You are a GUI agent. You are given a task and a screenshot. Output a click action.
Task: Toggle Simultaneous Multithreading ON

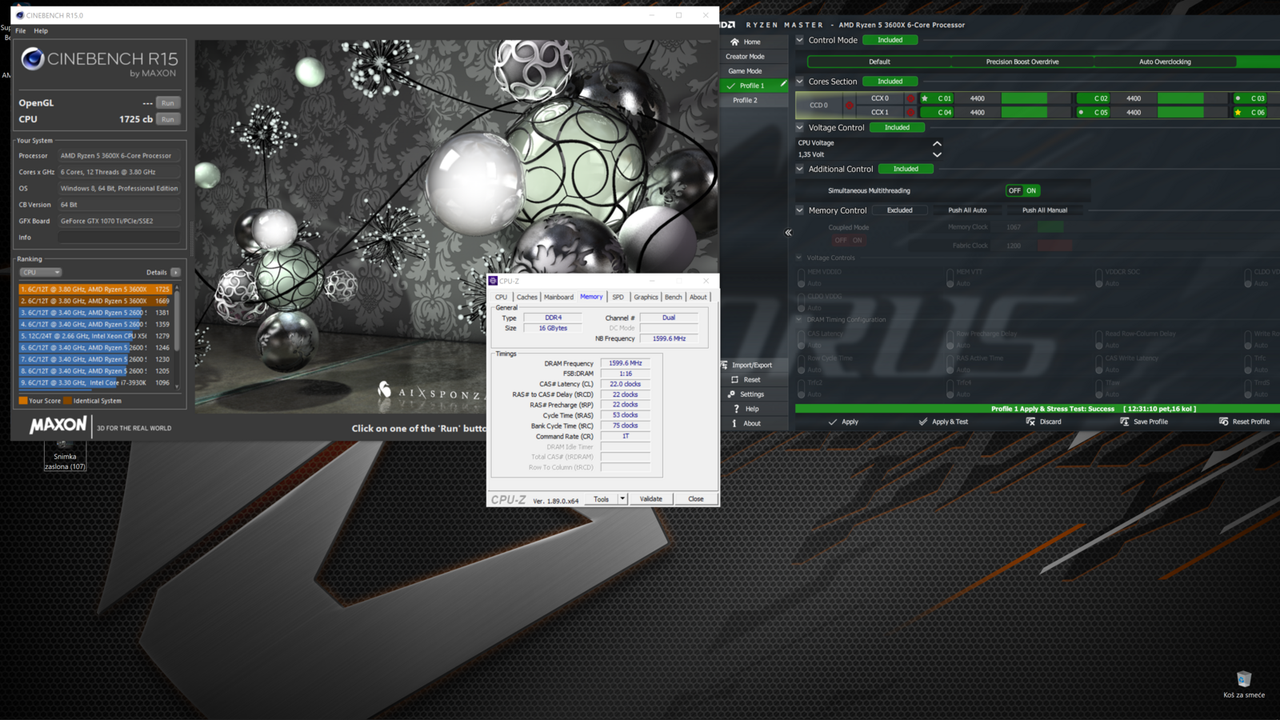(x=1032, y=190)
